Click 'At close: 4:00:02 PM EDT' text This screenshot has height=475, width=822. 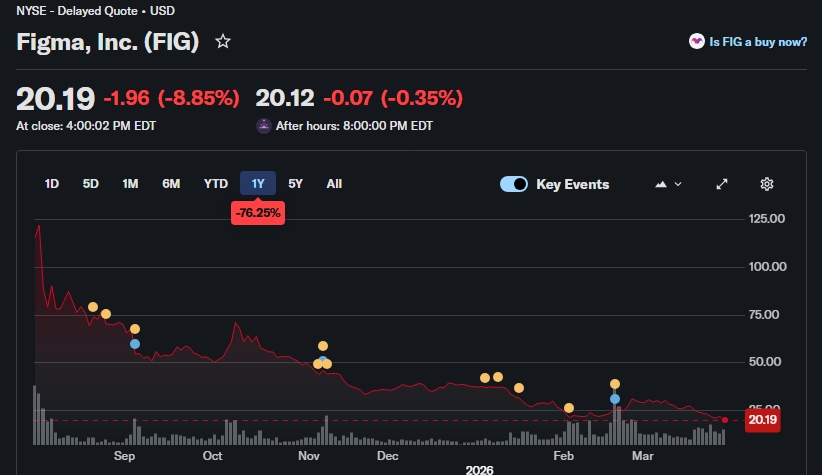86,126
